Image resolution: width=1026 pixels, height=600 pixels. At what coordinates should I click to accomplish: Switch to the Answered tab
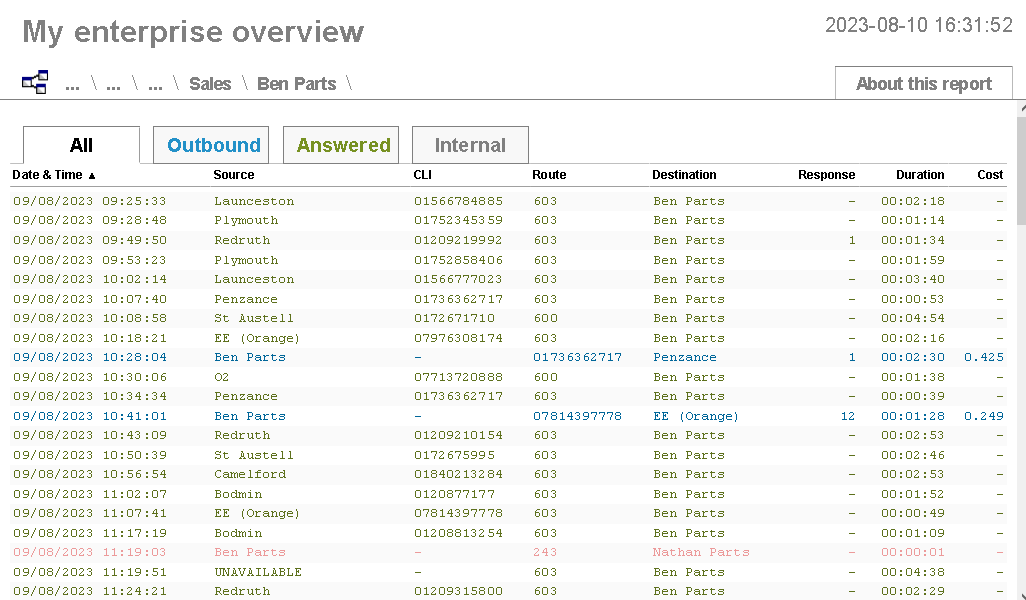click(x=340, y=144)
